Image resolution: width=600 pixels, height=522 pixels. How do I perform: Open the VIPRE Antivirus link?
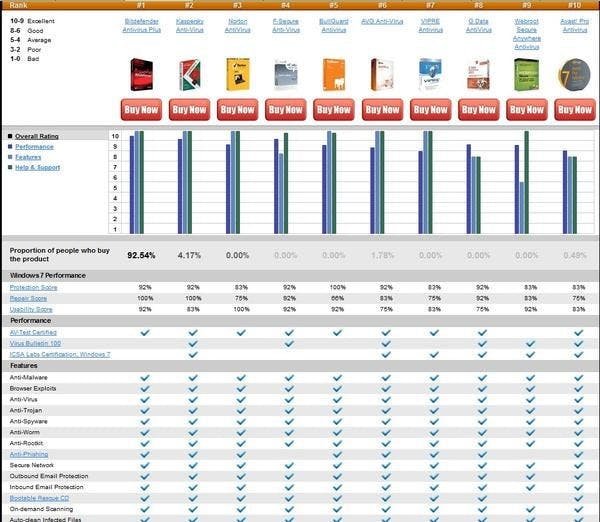tap(430, 26)
